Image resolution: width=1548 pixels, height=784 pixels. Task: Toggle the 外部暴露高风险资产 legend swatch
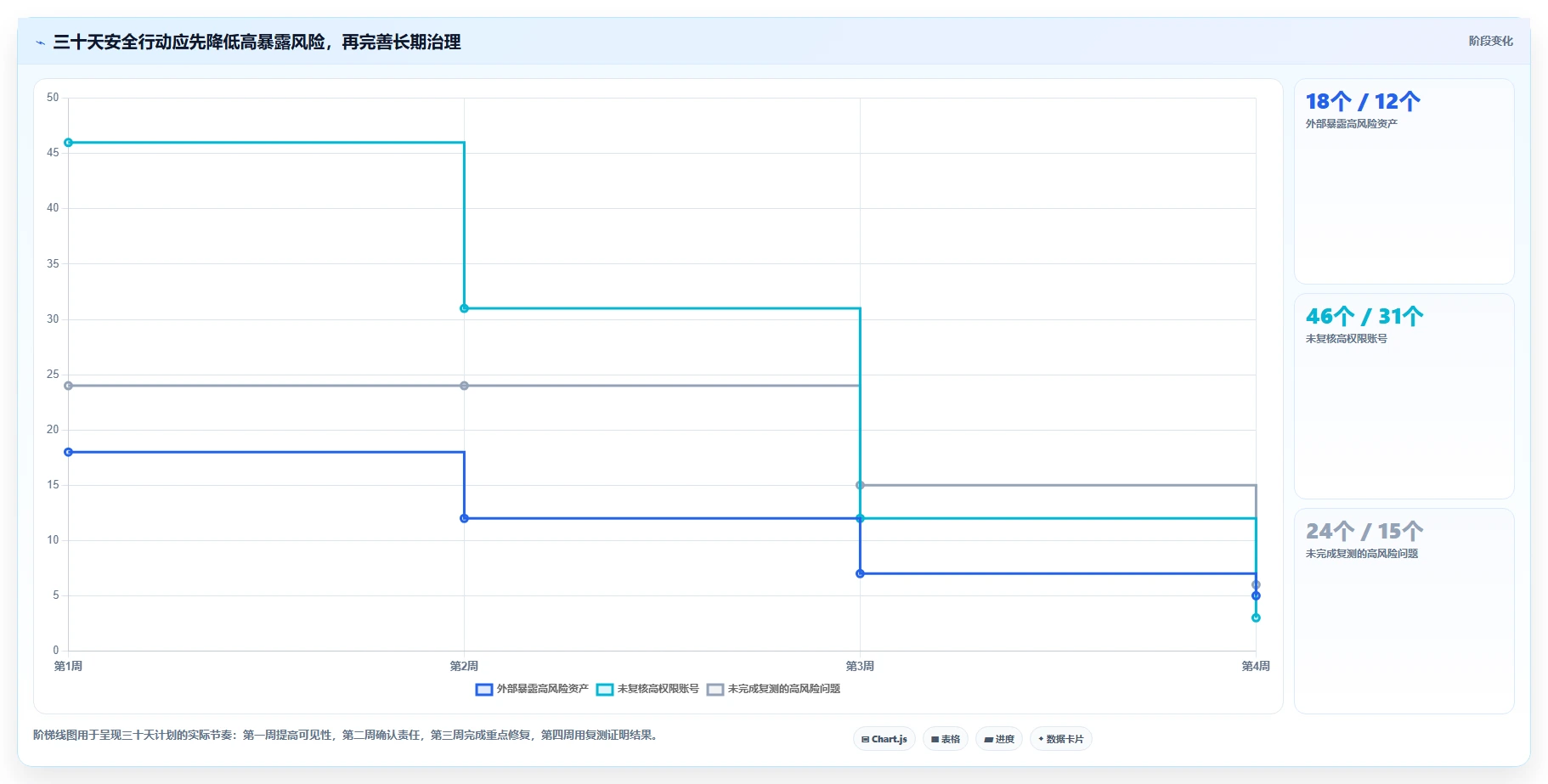(484, 689)
